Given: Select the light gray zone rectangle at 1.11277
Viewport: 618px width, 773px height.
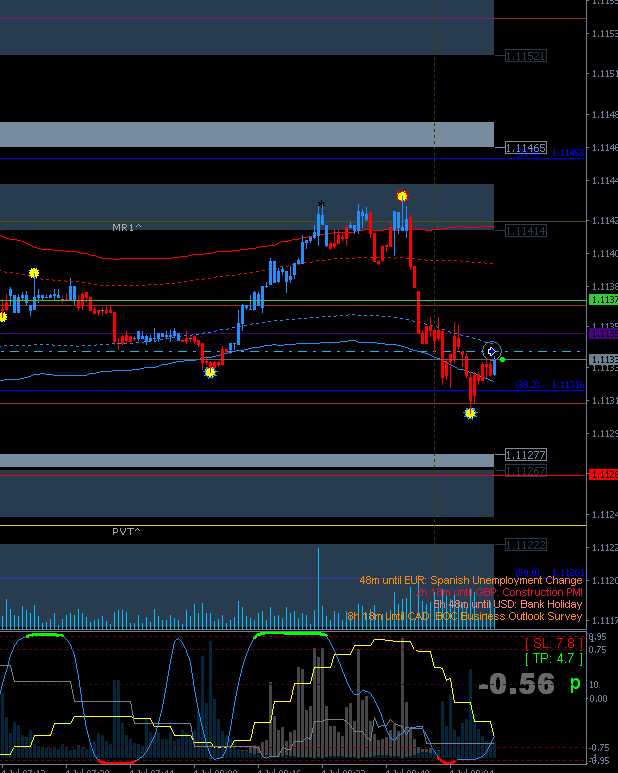Looking at the screenshot, I should point(247,460).
